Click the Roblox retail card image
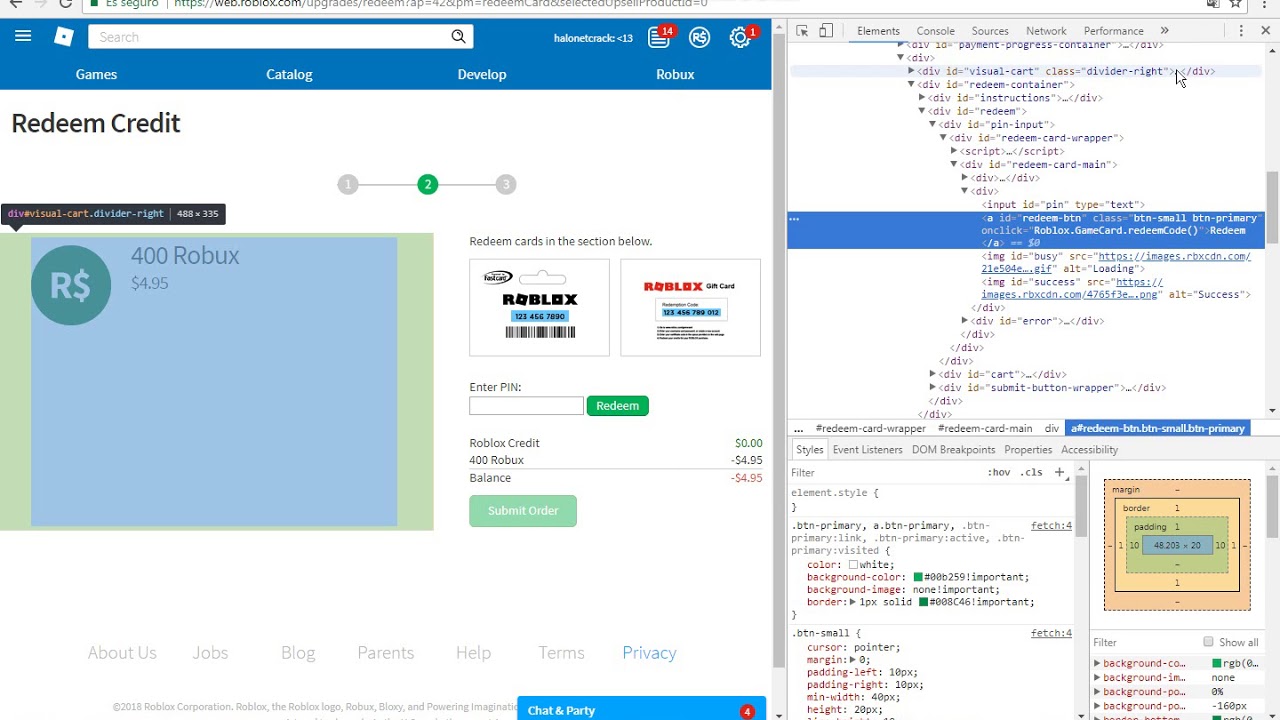This screenshot has height=720, width=1280. 539,308
